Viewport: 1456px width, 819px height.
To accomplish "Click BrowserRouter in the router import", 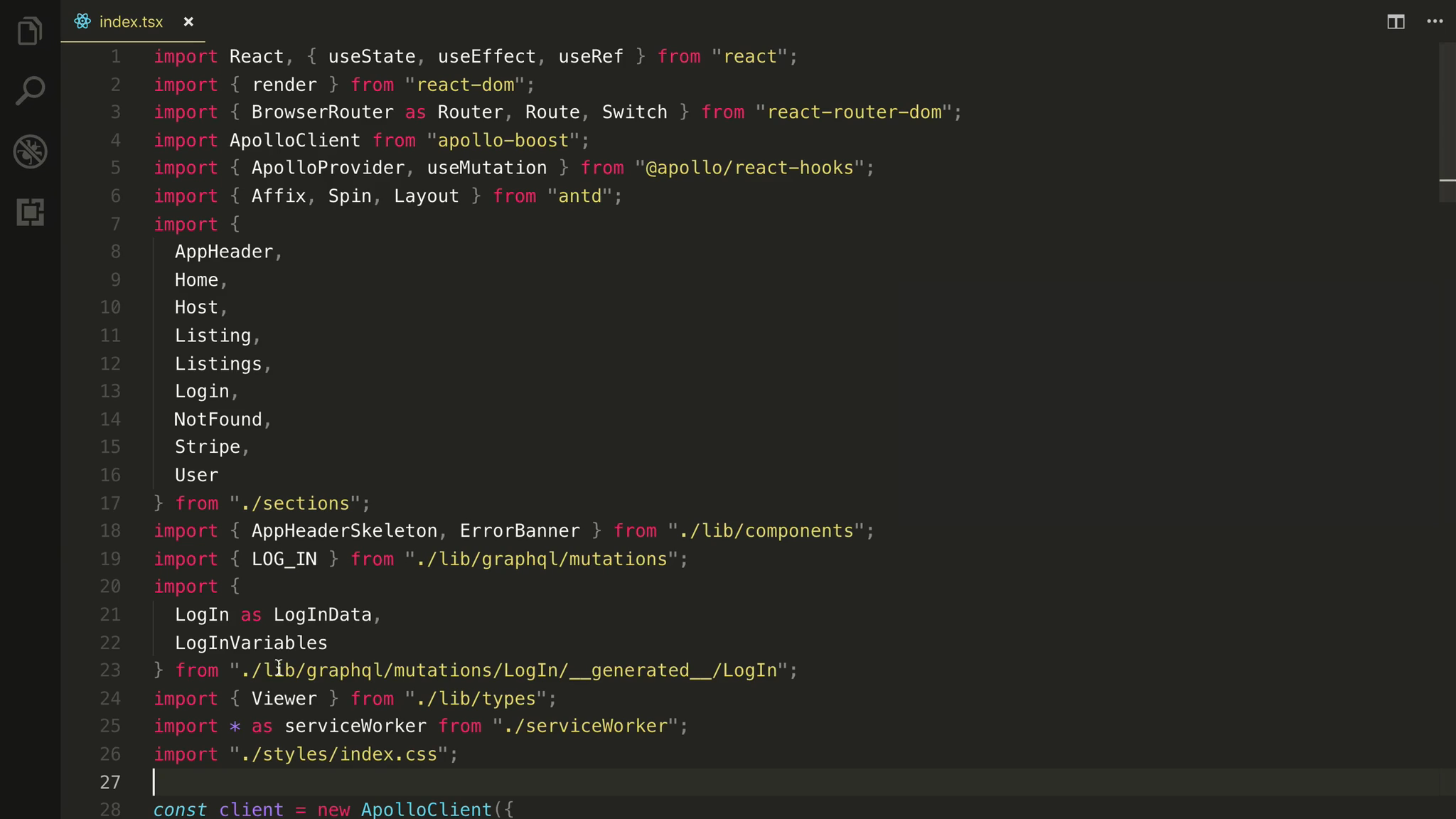I will (x=322, y=112).
